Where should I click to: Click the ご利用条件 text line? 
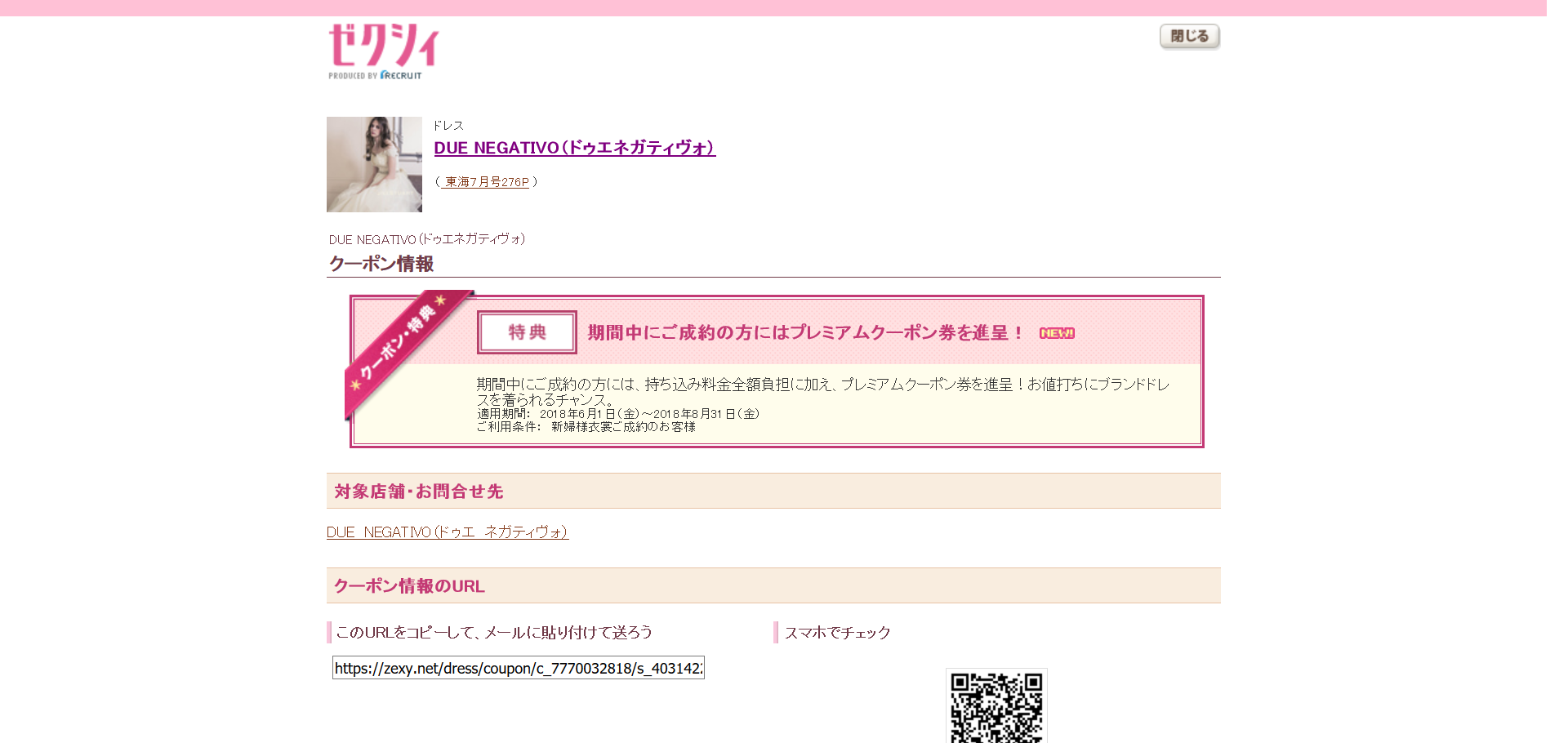[586, 427]
